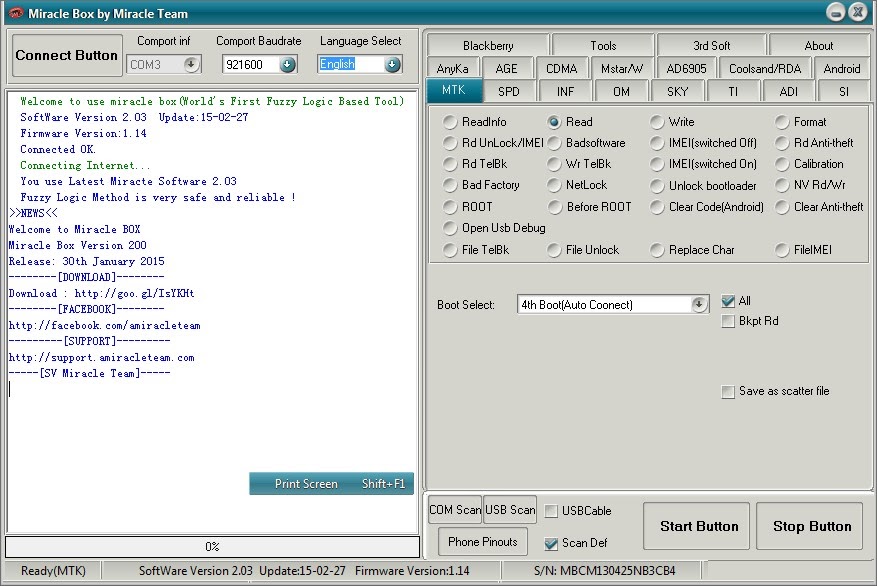The width and height of the screenshot is (877, 586).
Task: Select the AGE tab
Action: click(506, 68)
